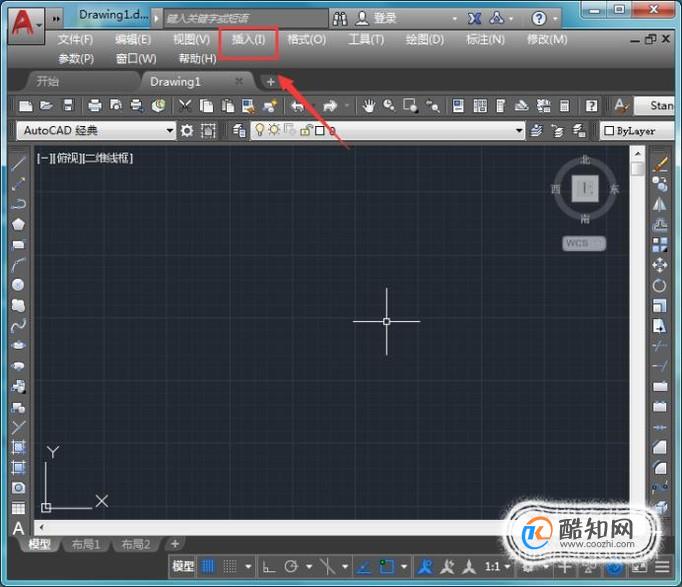This screenshot has height=587, width=682.
Task: Click the Open file folder icon
Action: (46, 106)
